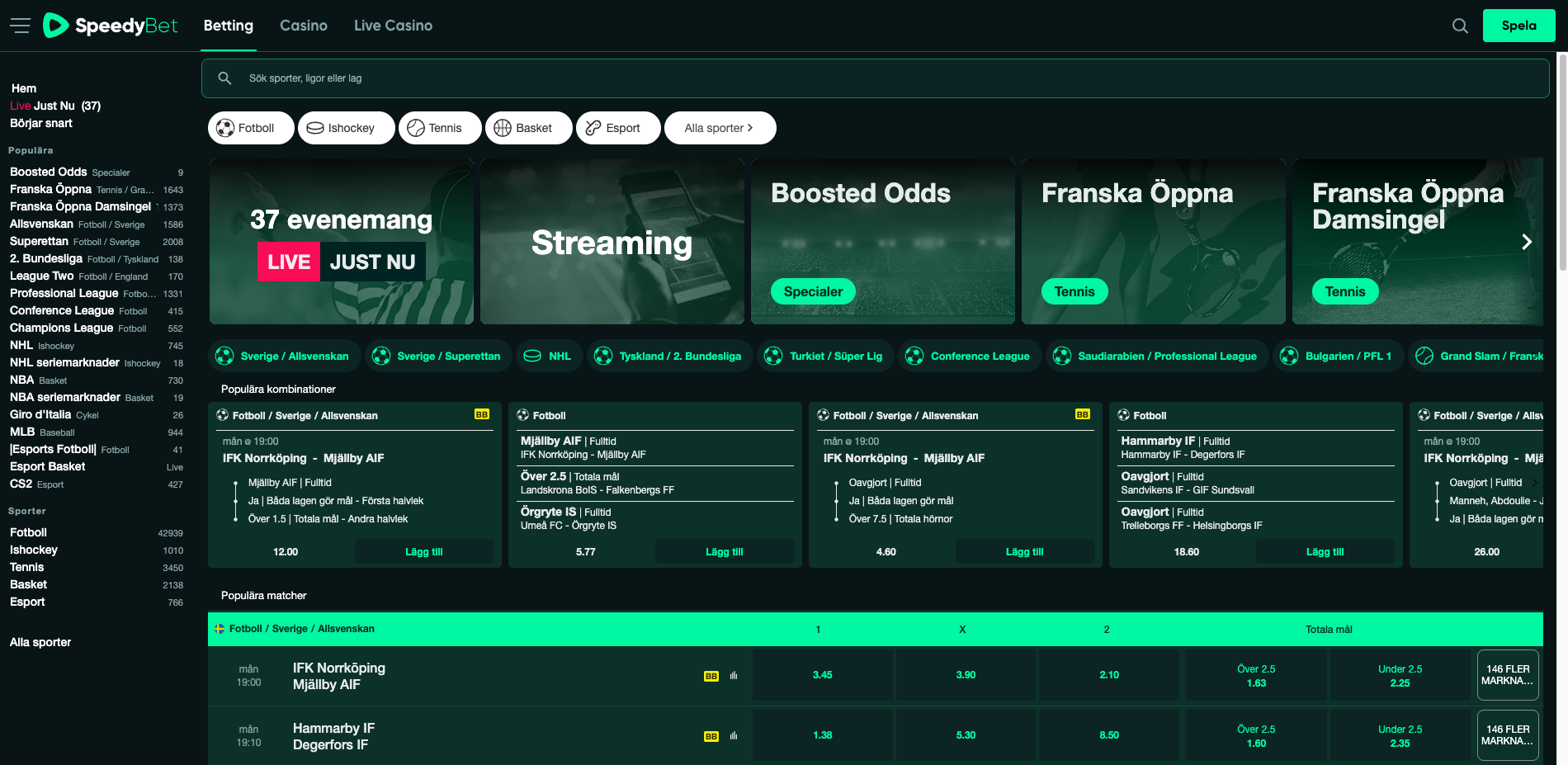
Task: Add 12.00 combo with Lägg till
Action: point(424,551)
